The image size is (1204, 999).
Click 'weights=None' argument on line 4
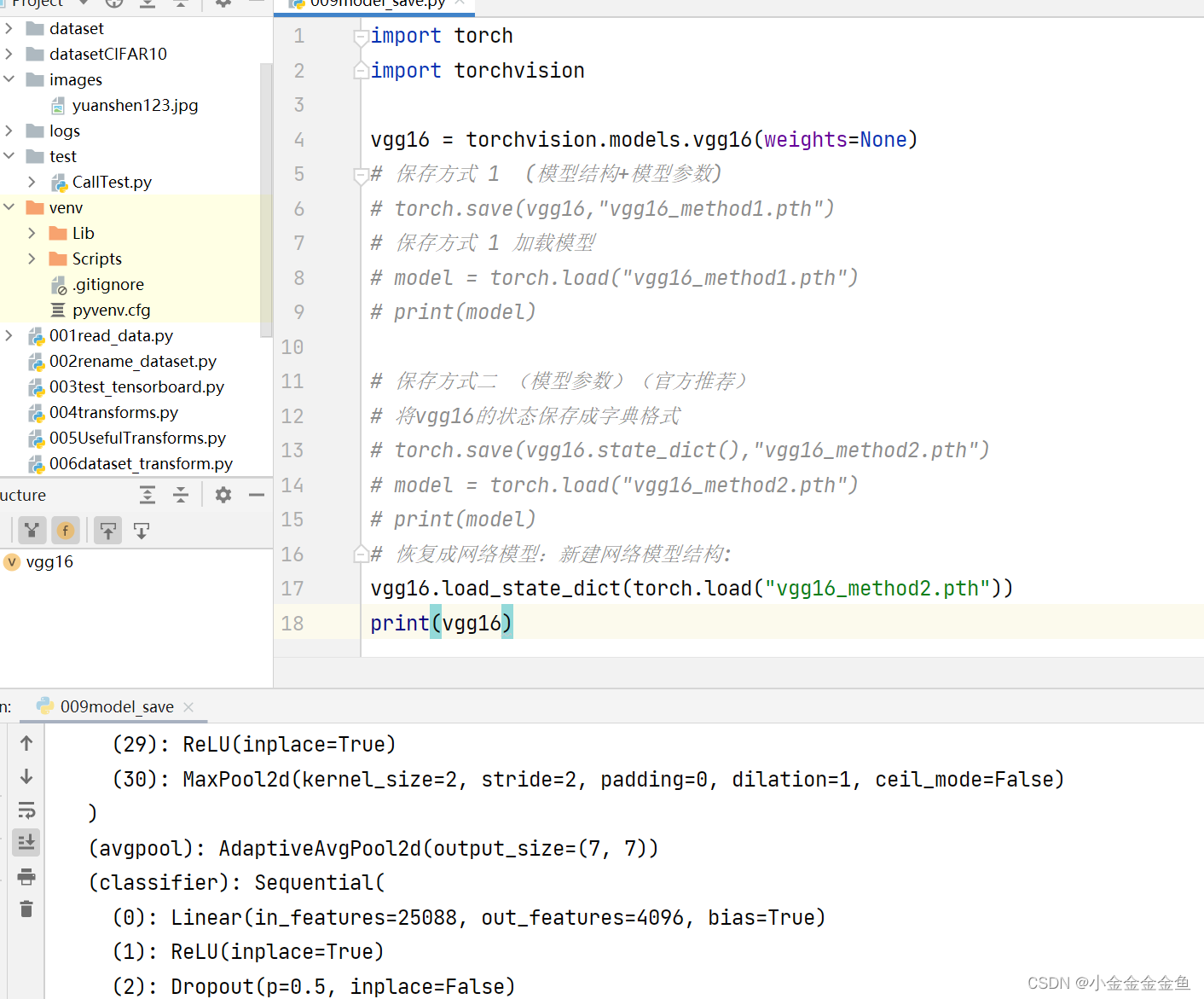click(835, 140)
